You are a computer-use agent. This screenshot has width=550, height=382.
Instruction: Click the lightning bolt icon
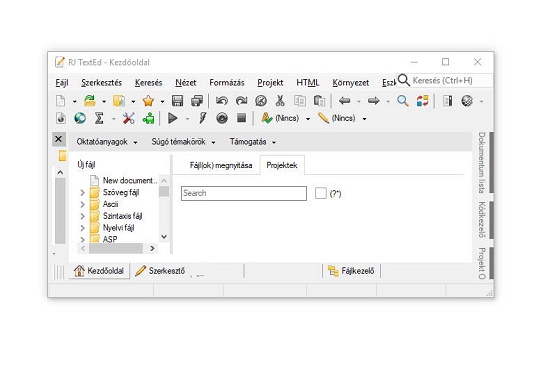click(x=203, y=118)
